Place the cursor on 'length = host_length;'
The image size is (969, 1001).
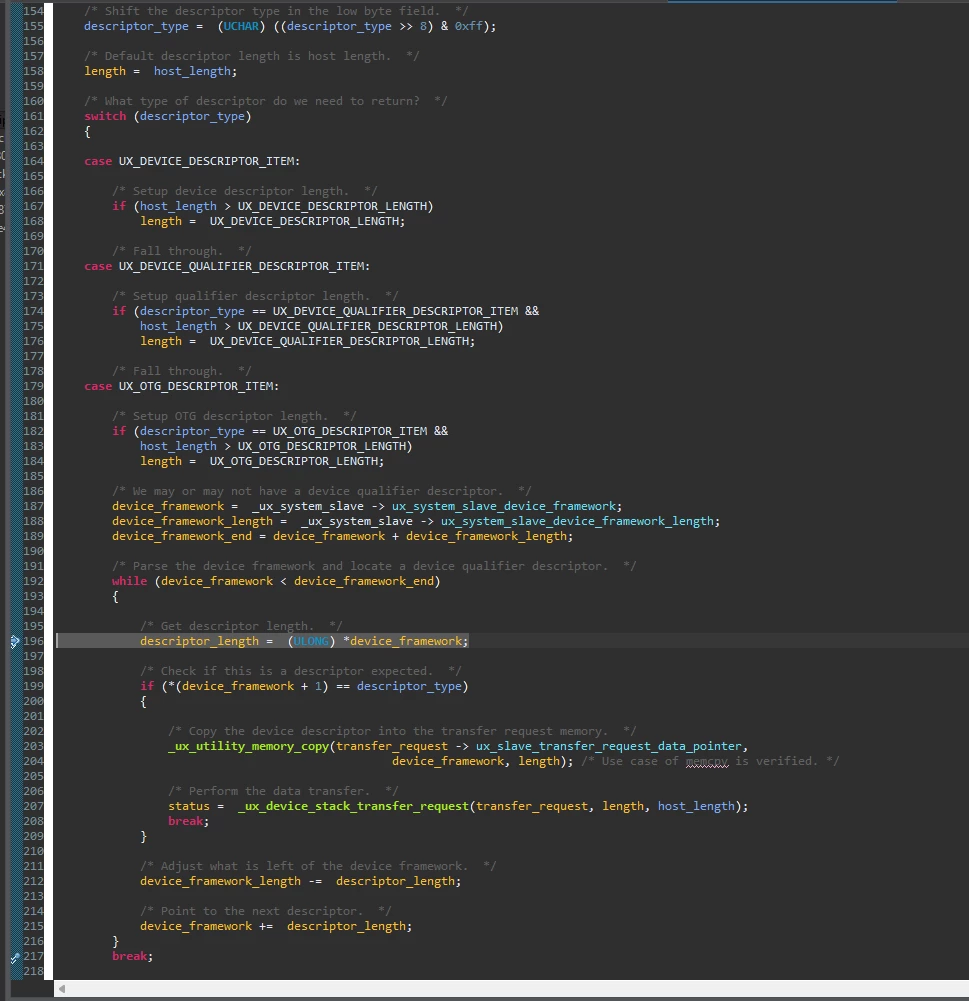click(x=160, y=72)
